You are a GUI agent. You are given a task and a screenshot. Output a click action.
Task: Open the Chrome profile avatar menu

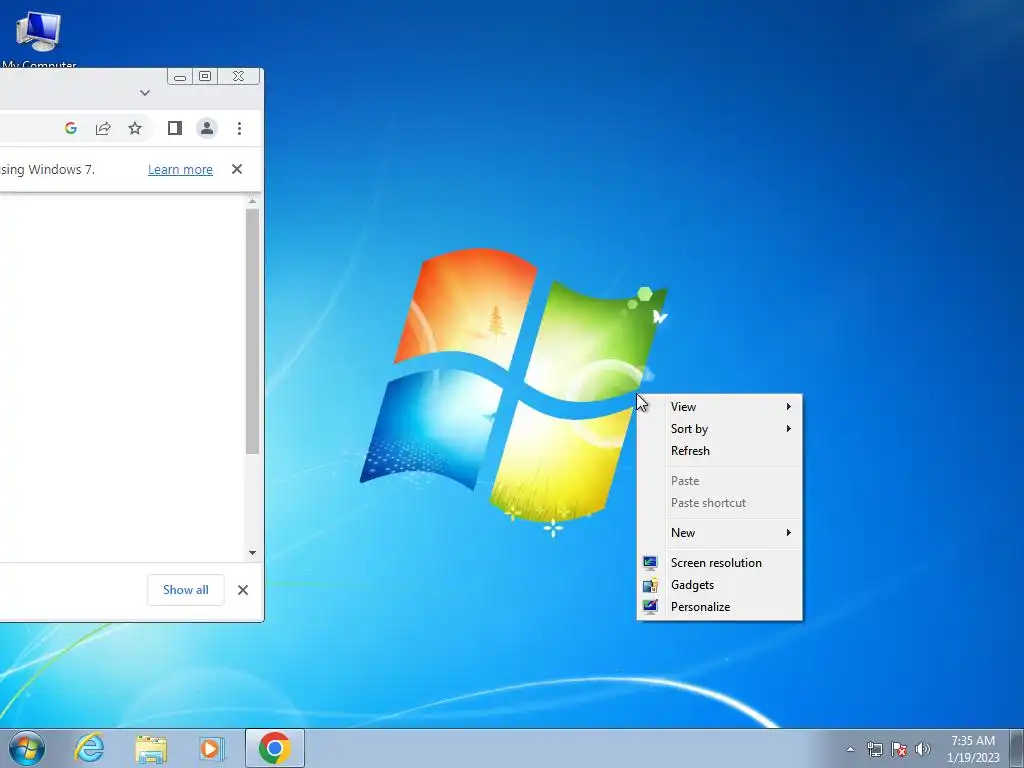[207, 128]
